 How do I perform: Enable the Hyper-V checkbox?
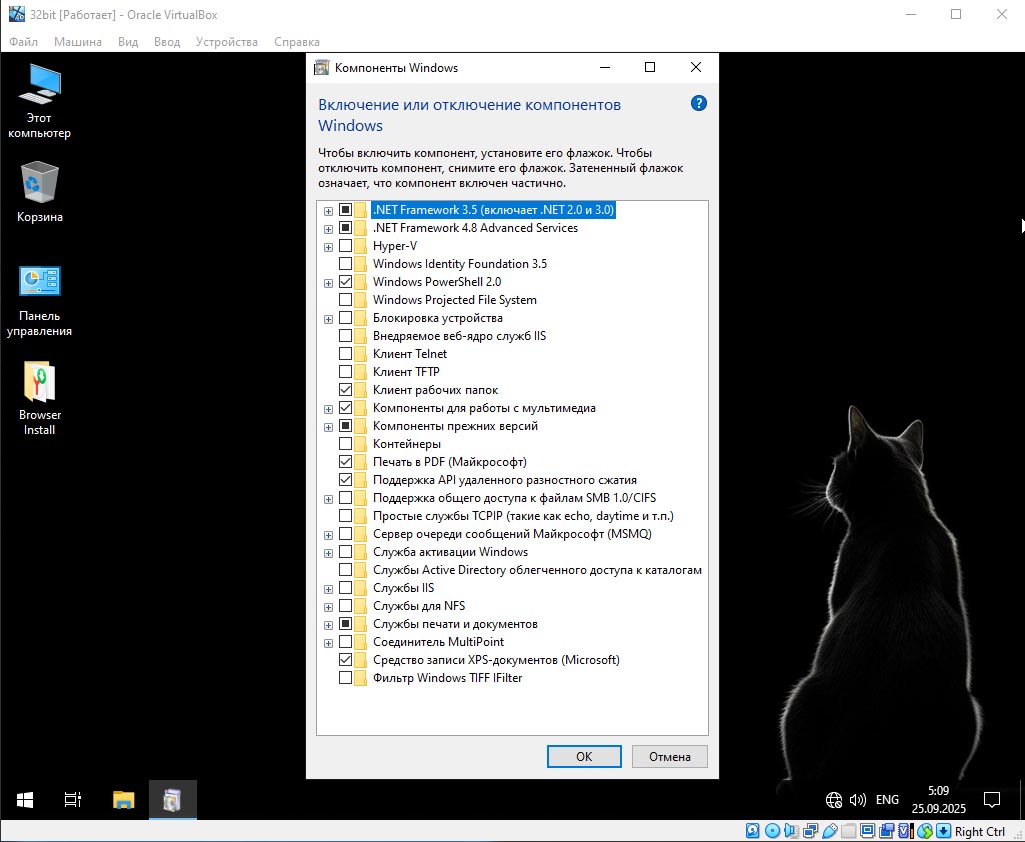click(345, 246)
